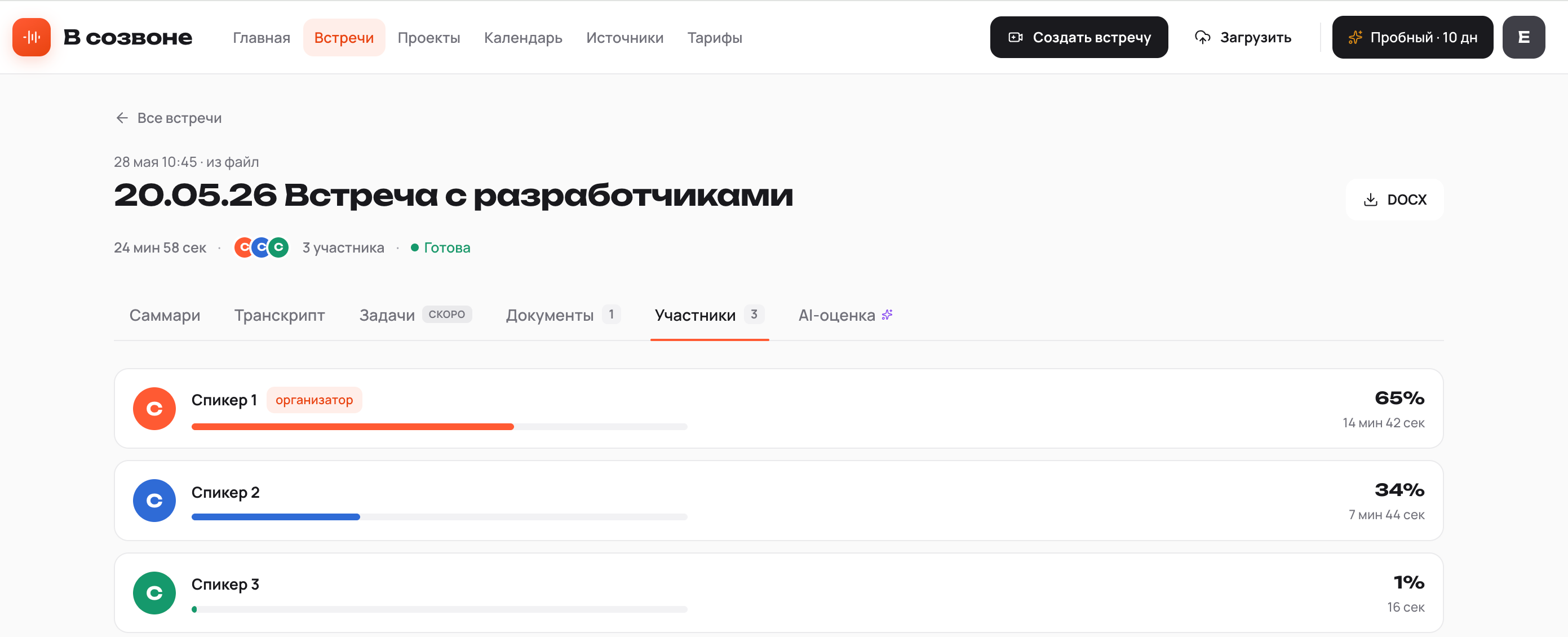Click the 7 мин 44 сек duration
This screenshot has height=637, width=1568.
[1386, 515]
